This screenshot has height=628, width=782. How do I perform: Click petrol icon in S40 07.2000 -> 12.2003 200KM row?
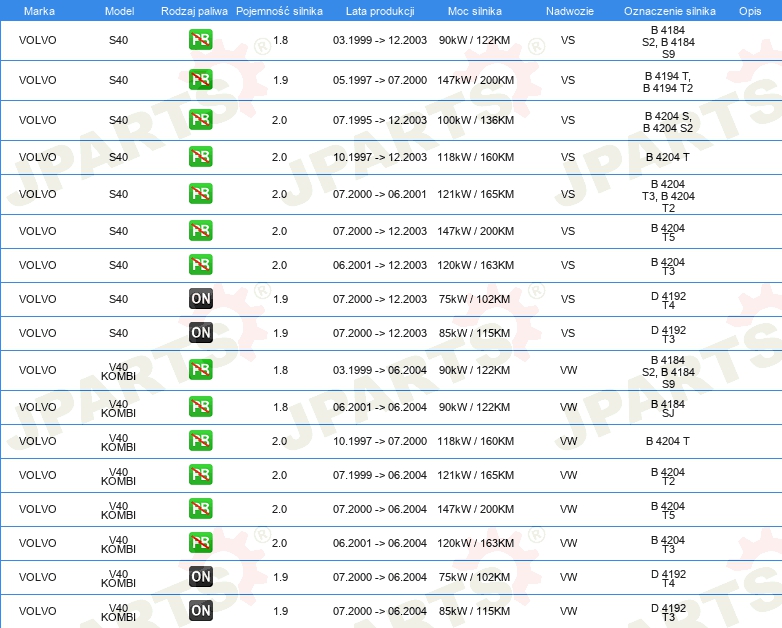pyautogui.click(x=200, y=230)
